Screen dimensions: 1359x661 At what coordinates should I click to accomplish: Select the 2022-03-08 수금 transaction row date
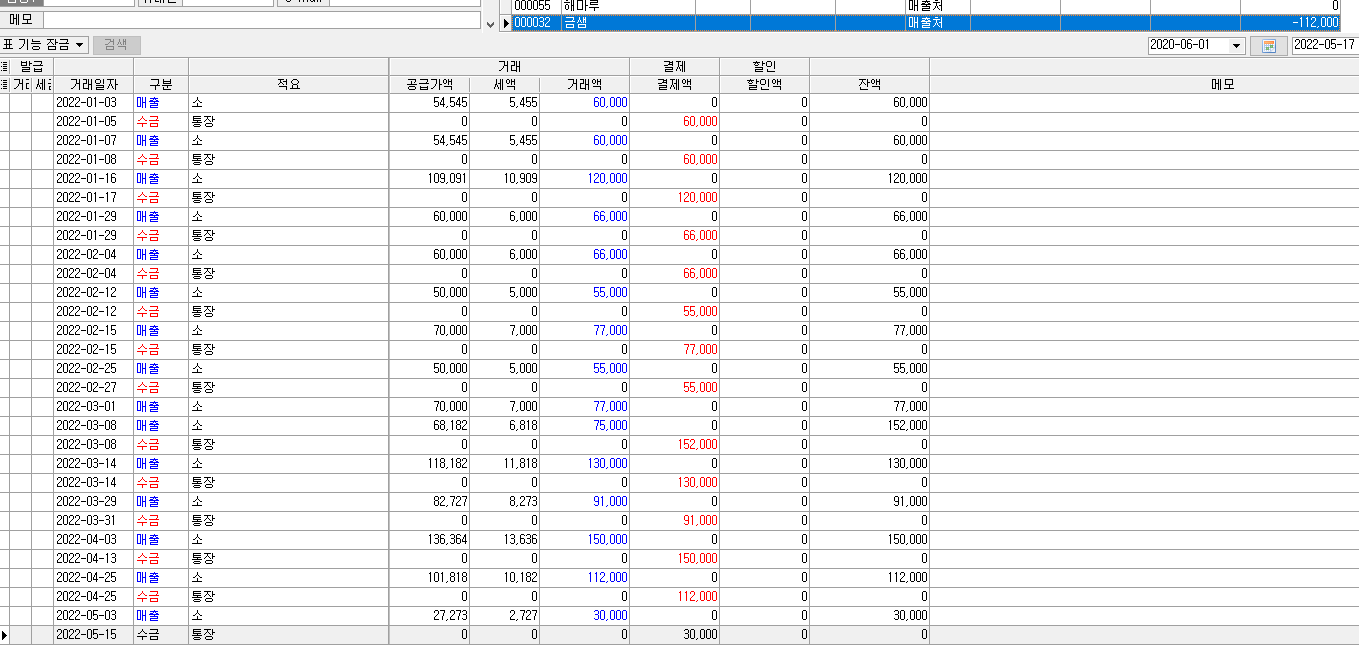coord(86,444)
